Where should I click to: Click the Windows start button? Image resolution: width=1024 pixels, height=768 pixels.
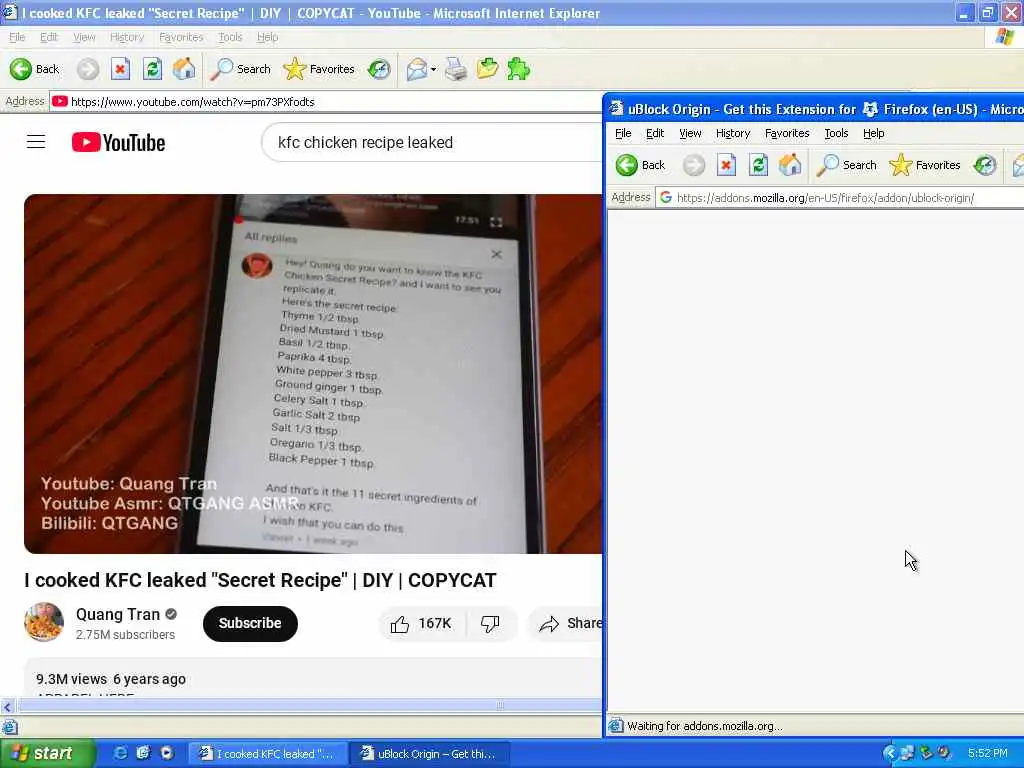(x=47, y=754)
